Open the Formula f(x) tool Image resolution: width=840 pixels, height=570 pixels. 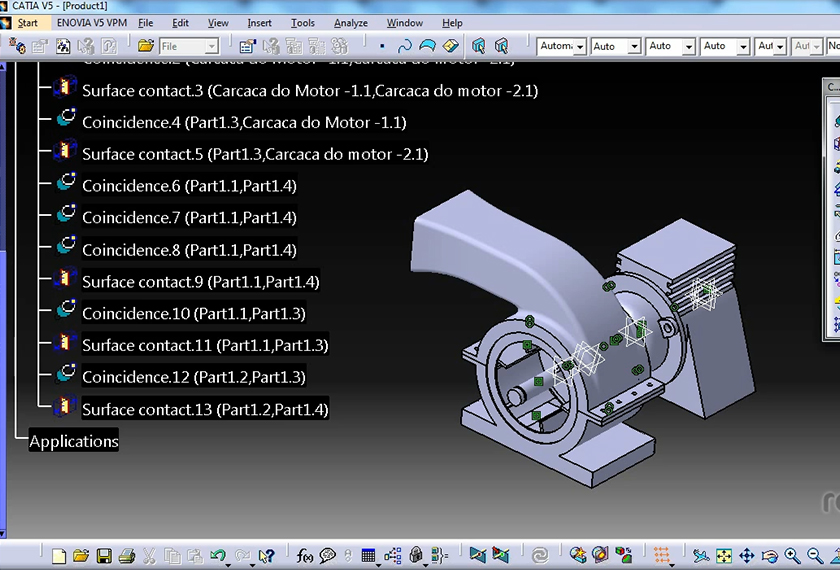pyautogui.click(x=304, y=555)
